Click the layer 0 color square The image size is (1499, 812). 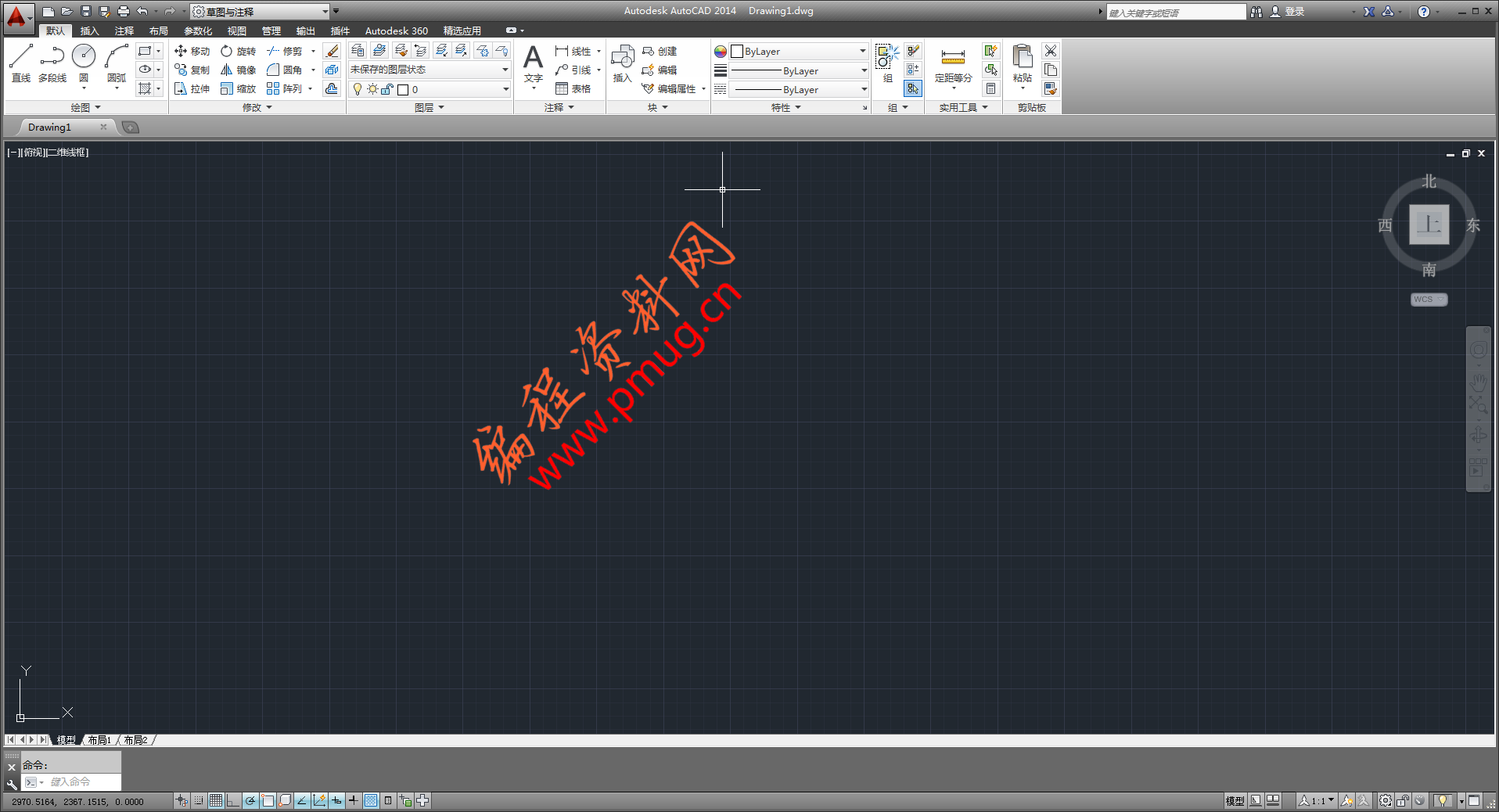(x=403, y=89)
